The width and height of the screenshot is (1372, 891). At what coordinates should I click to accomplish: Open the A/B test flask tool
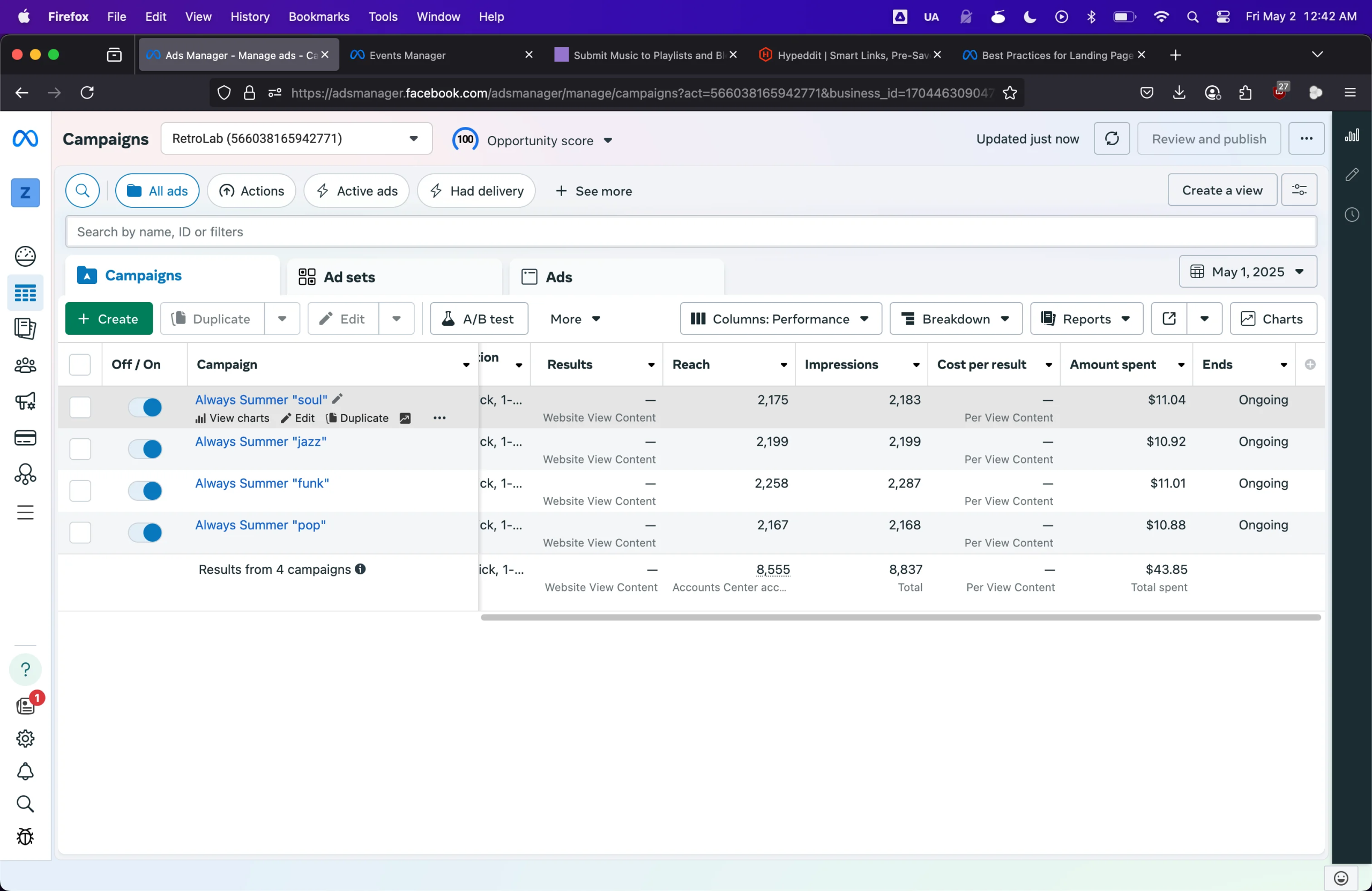point(479,319)
